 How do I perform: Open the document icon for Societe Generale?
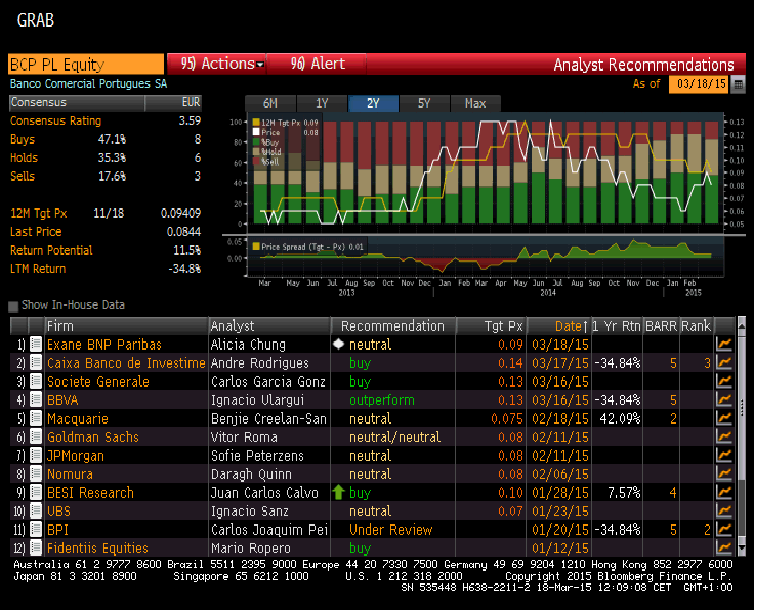(36, 381)
